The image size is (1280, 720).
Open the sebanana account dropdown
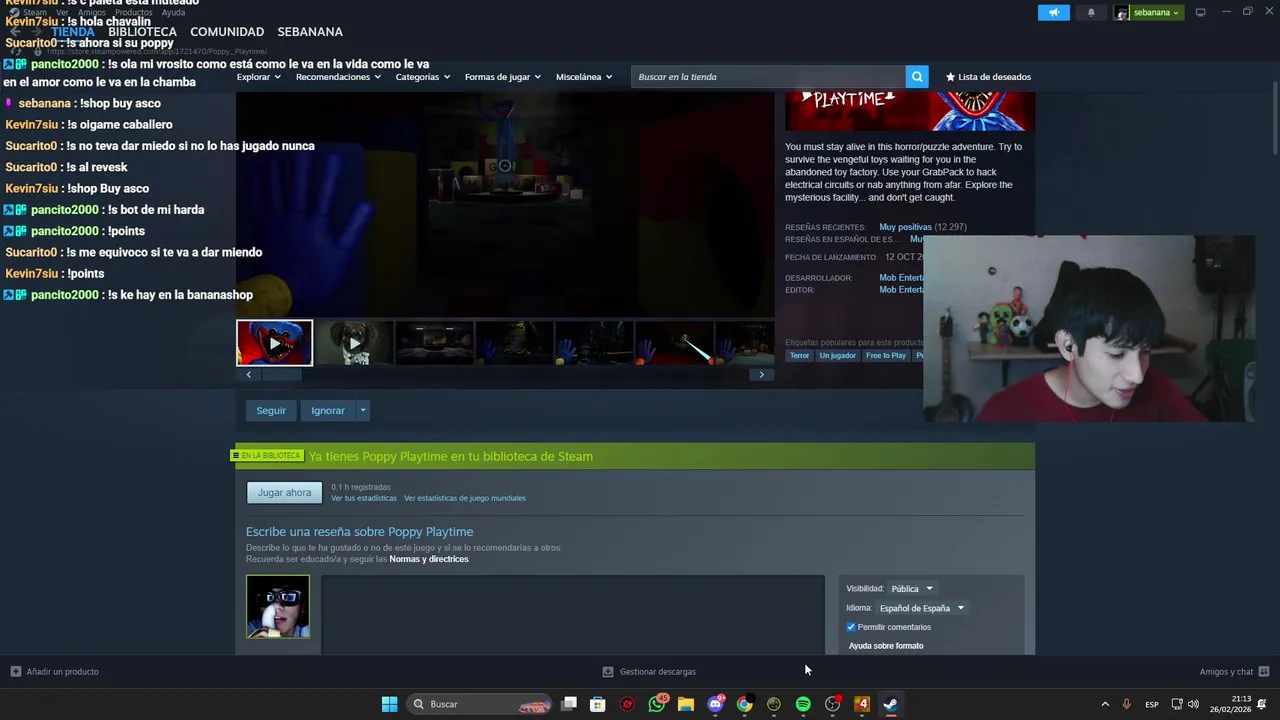1156,12
